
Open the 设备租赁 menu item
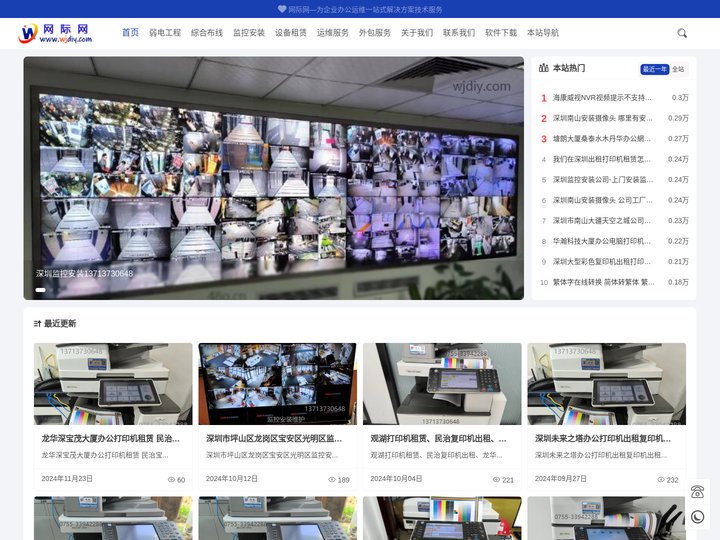[291, 33]
